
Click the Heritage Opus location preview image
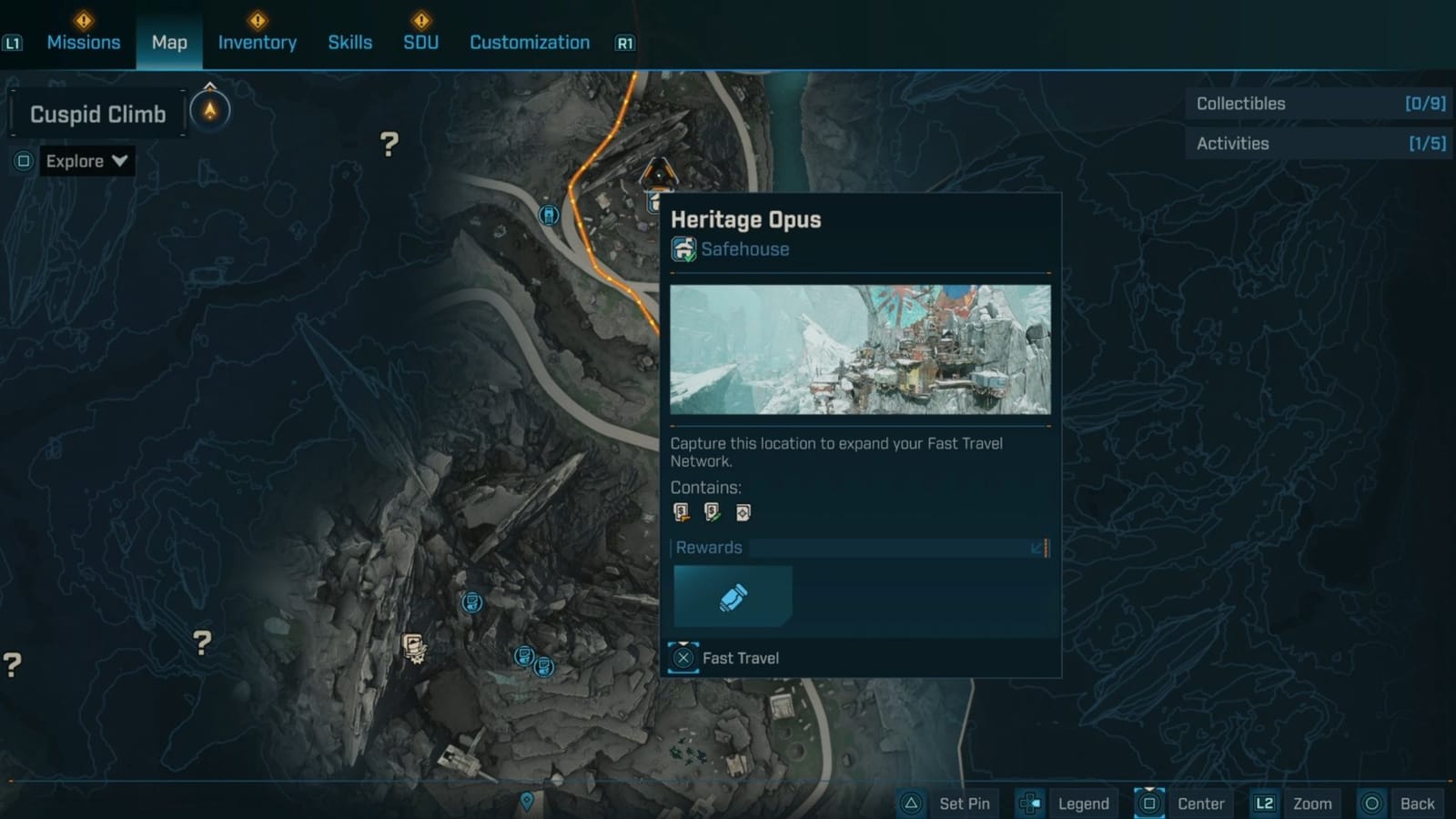pos(860,349)
